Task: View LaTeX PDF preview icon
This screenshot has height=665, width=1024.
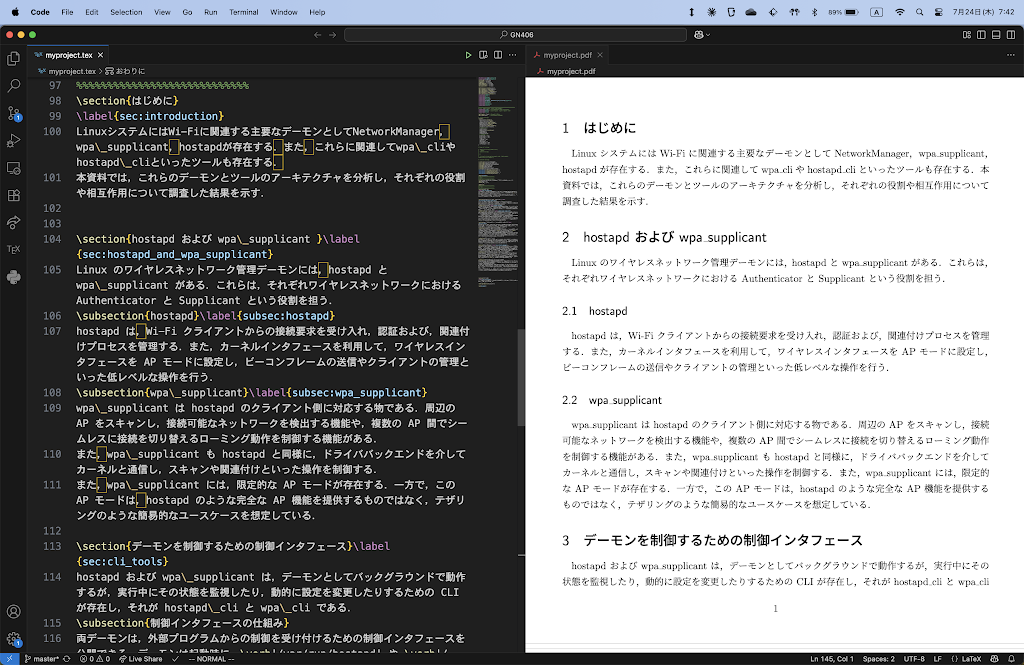Action: coord(483,56)
